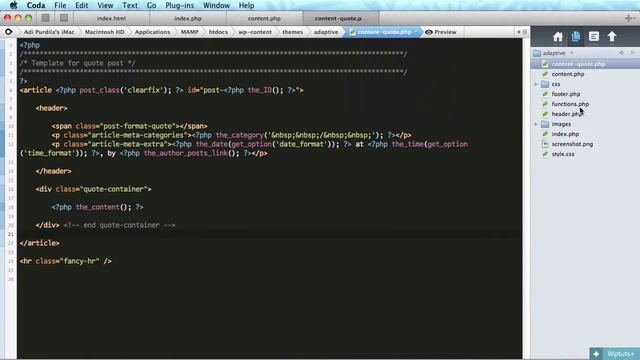Toggle the Preview eye button
640x360 pixels.
point(441,32)
